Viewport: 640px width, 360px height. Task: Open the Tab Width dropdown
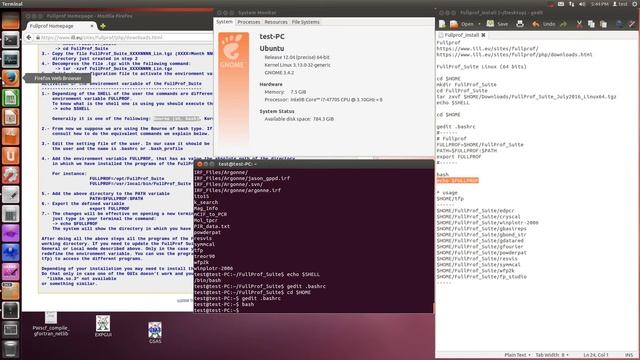coord(552,355)
